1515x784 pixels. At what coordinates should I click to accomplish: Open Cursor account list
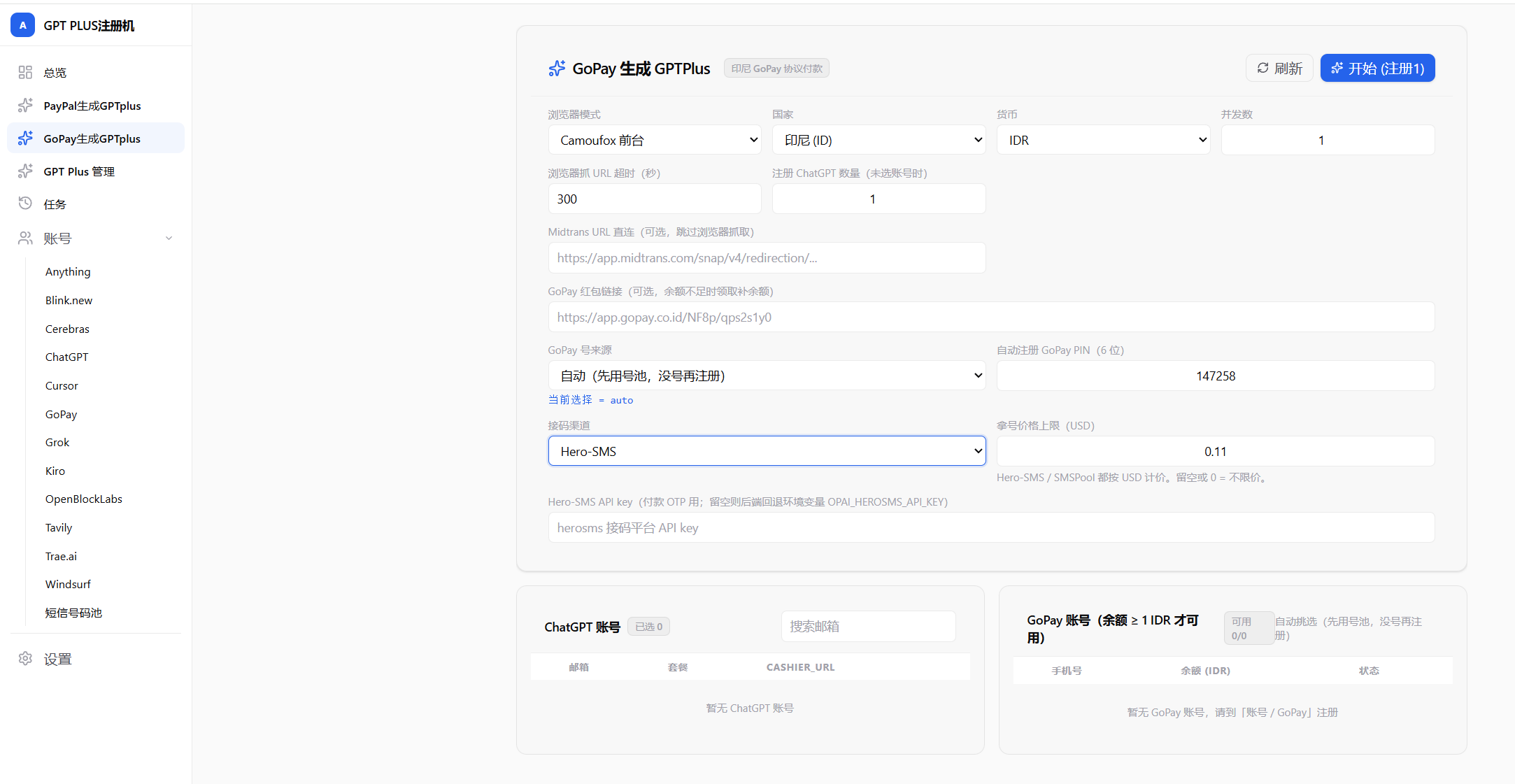[62, 385]
